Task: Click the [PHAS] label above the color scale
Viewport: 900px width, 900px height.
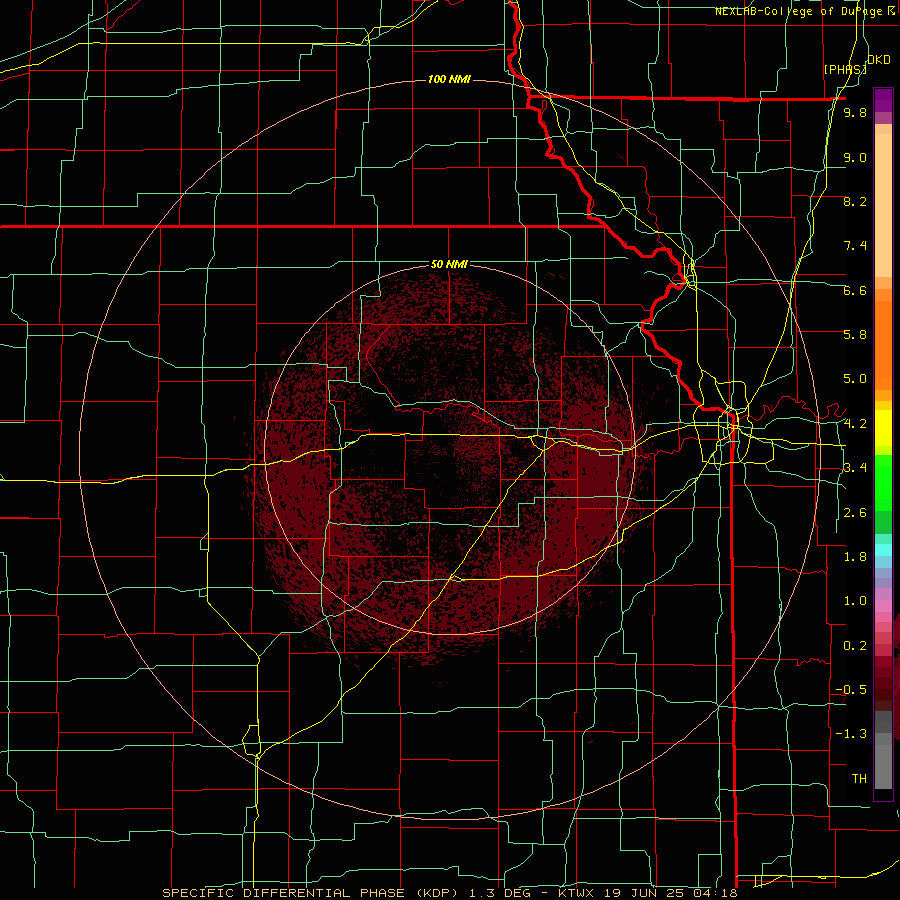Action: pyautogui.click(x=845, y=69)
